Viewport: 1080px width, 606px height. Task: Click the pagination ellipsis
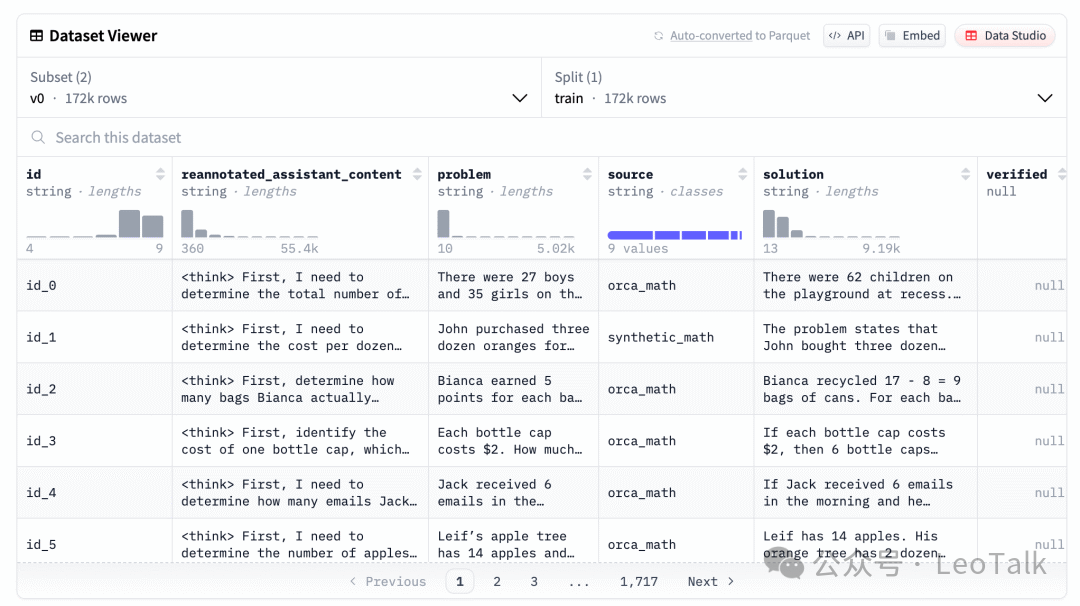coord(579,583)
